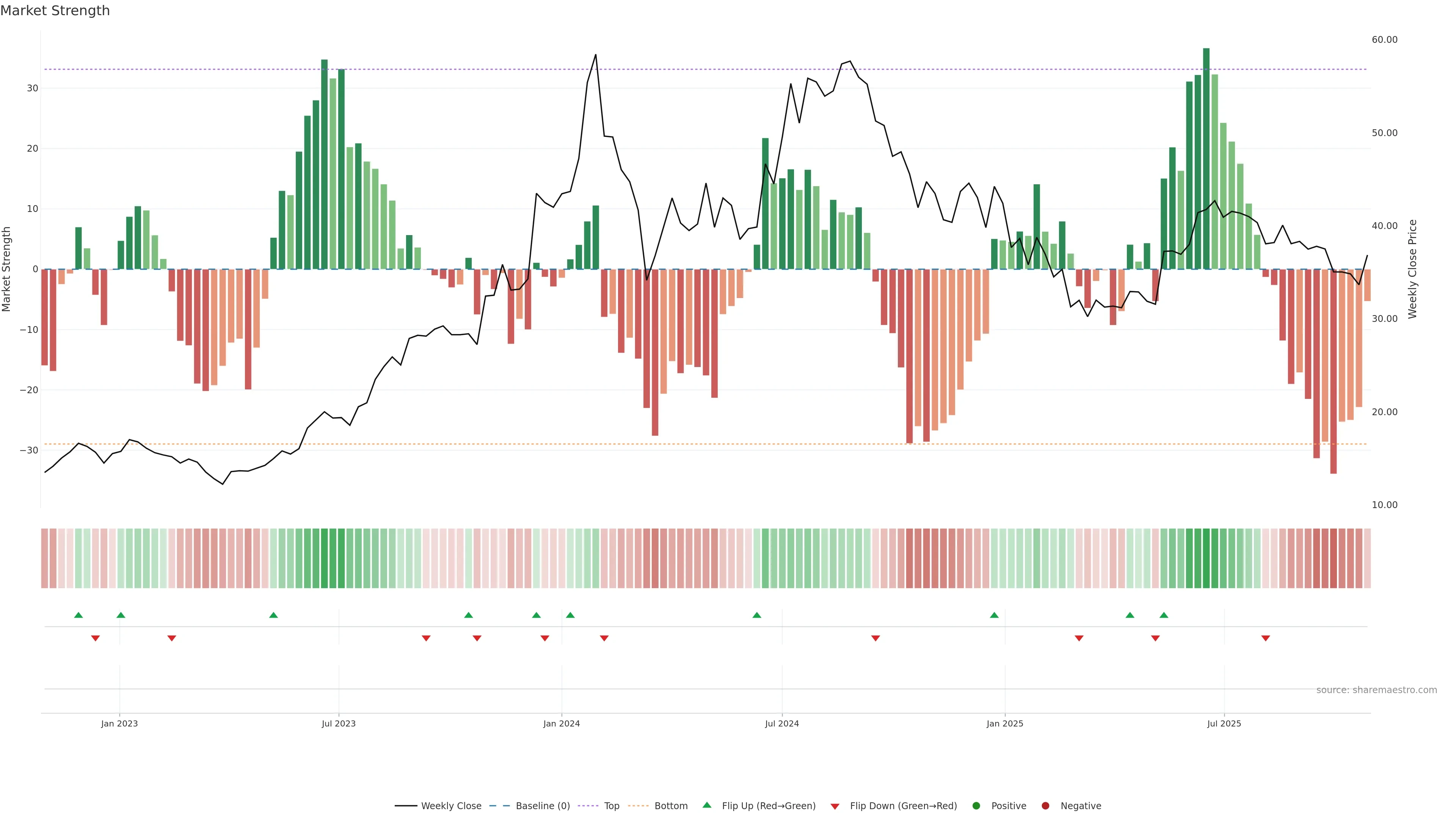This screenshot has height=819, width=1456.
Task: Click the flip-up triangle just before Jan 2025
Action: (x=994, y=615)
